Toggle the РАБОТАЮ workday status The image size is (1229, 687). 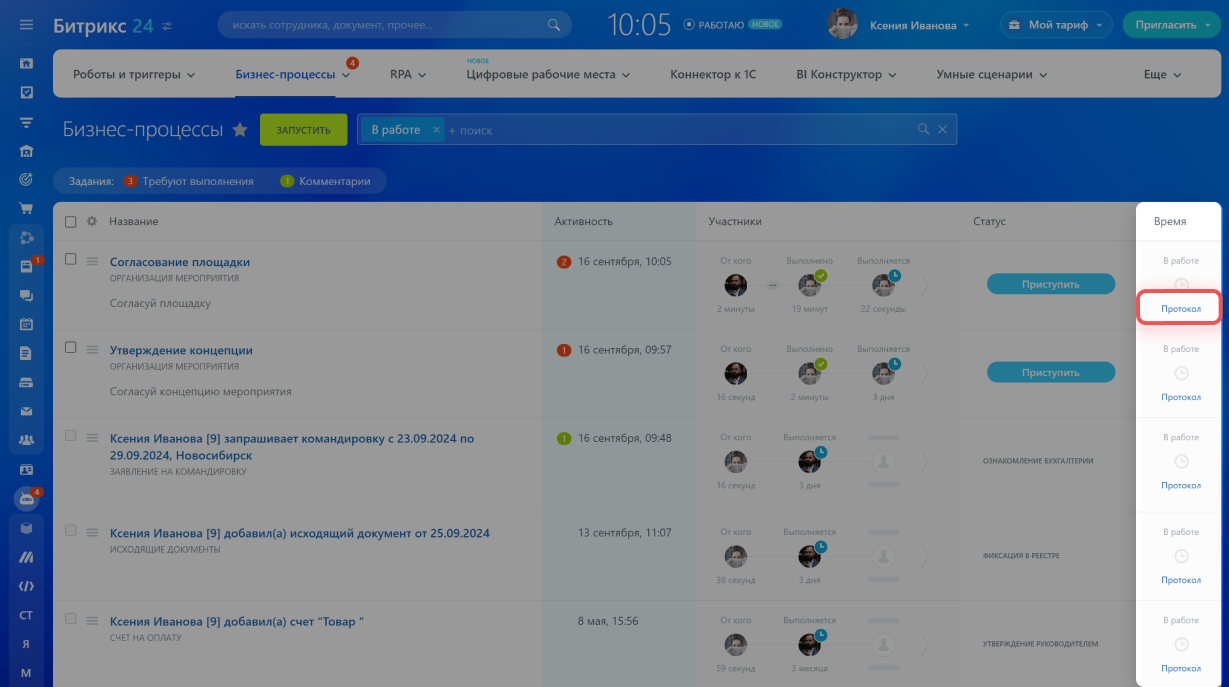point(719,25)
